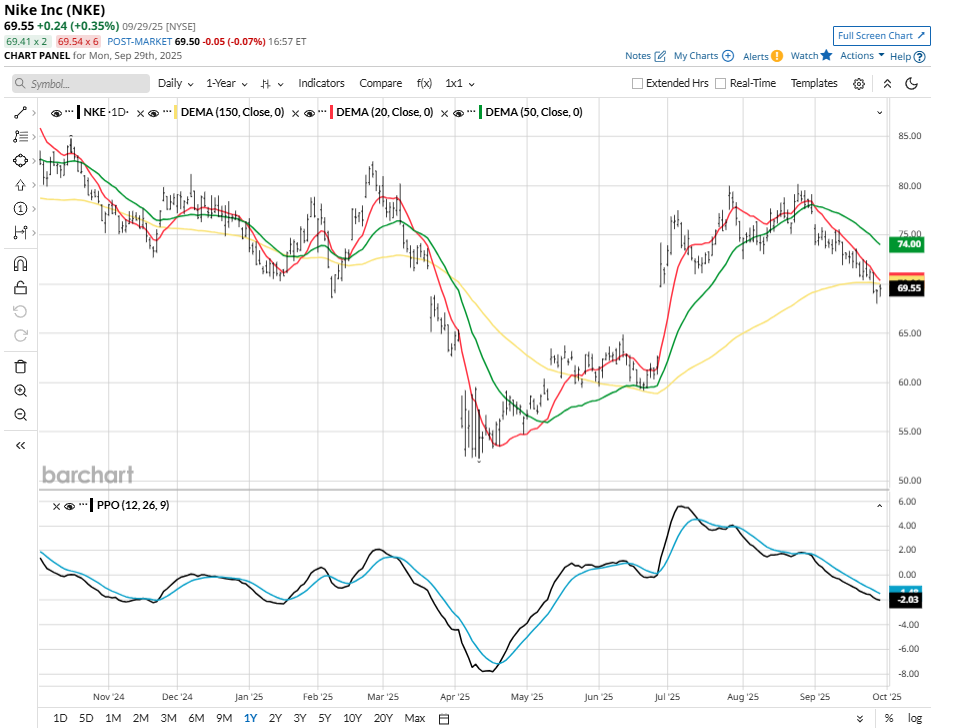Click the Watch star icon
The image size is (955, 728).
coord(826,55)
